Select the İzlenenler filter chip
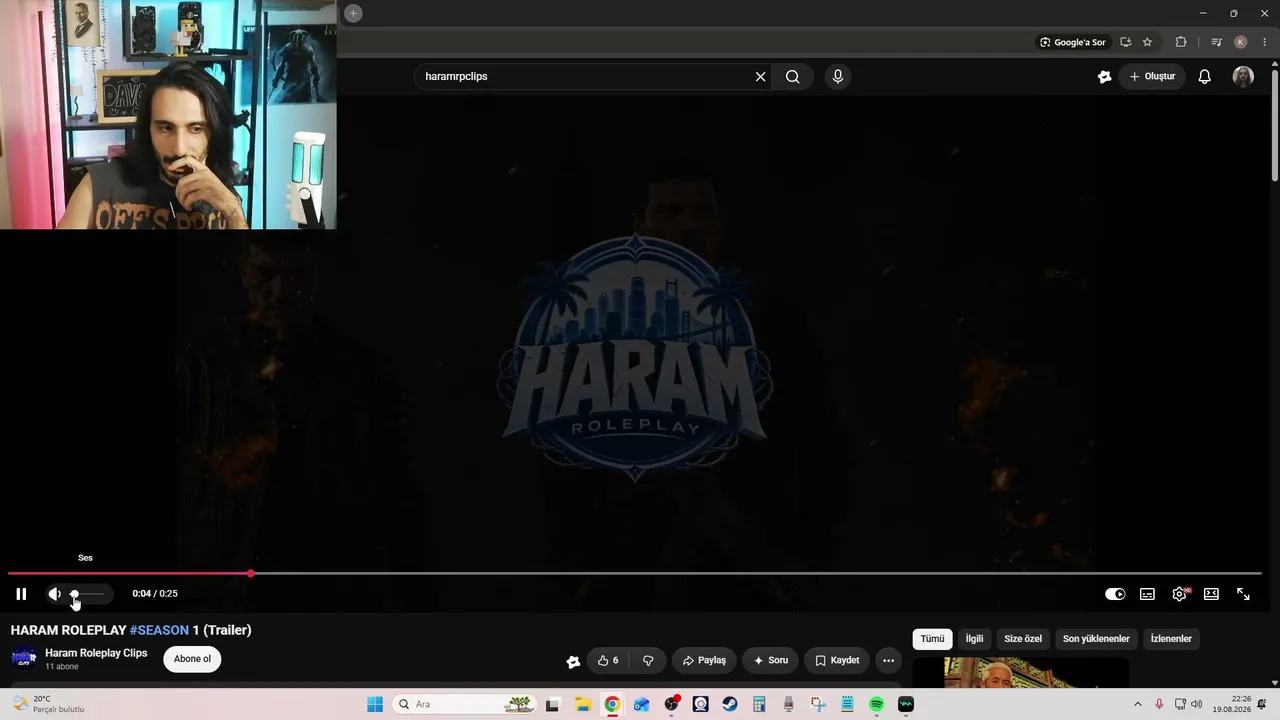1280x720 pixels. 1171,639
